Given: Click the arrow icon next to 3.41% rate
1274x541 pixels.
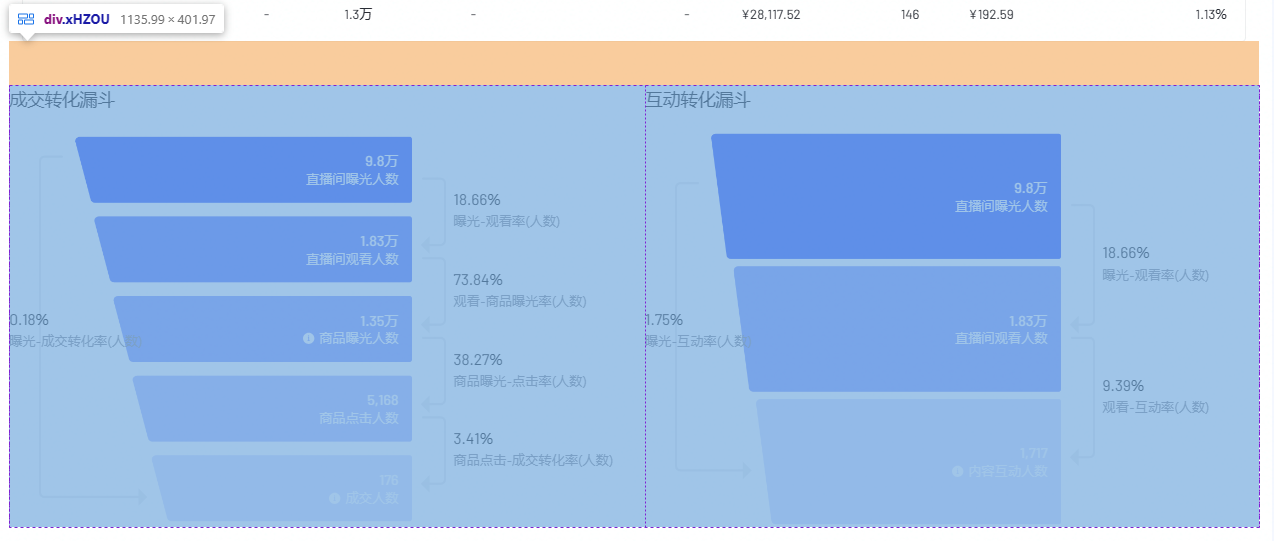Looking at the screenshot, I should (x=432, y=451).
